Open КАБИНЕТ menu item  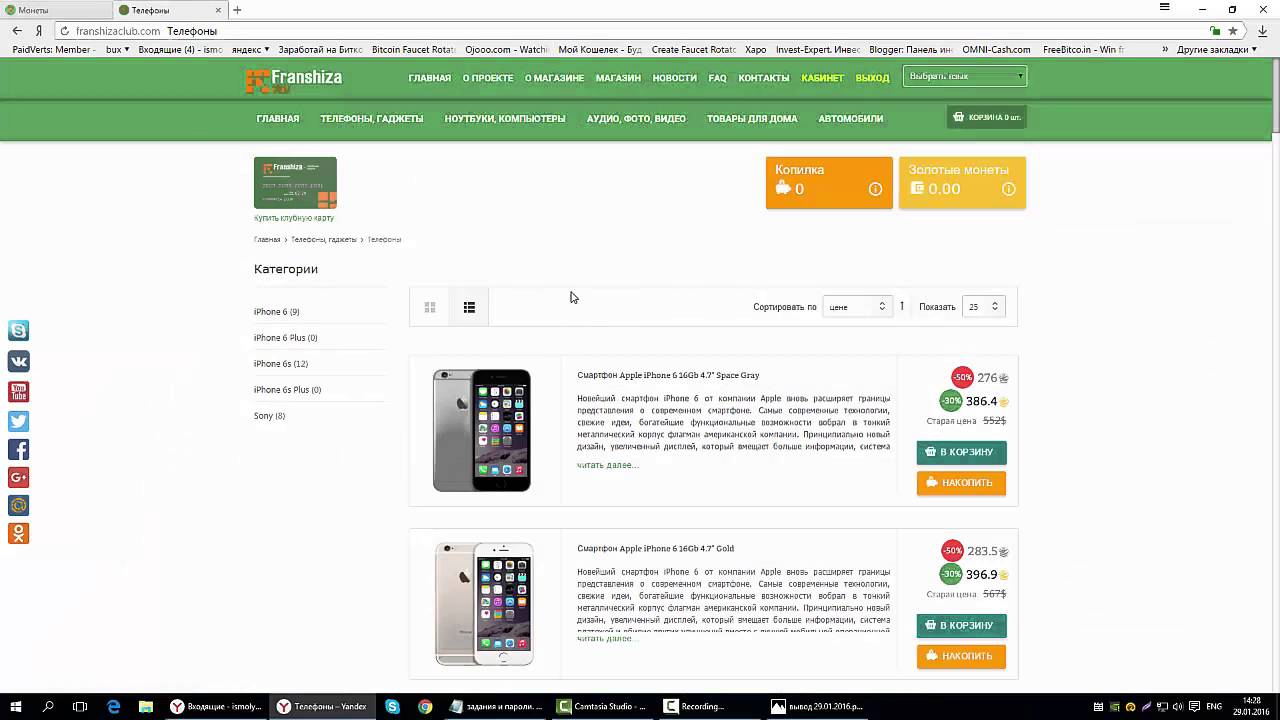[822, 78]
